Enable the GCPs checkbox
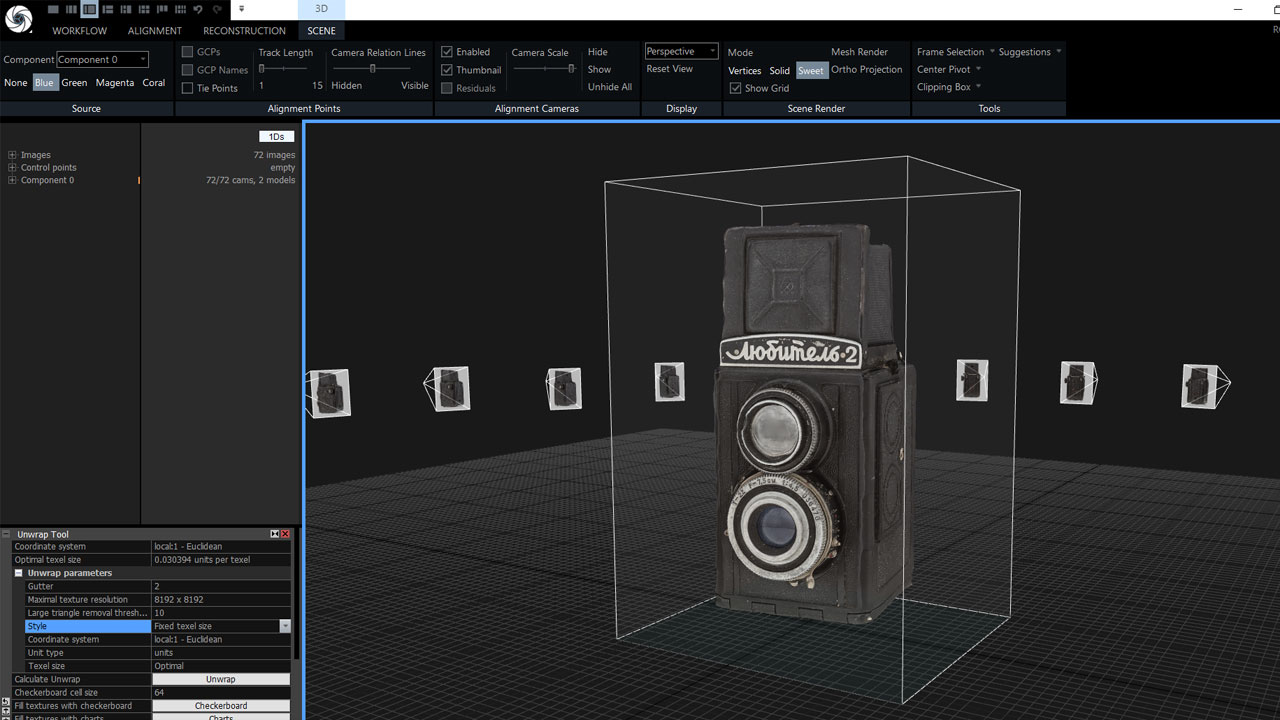The width and height of the screenshot is (1280, 720). click(x=187, y=52)
